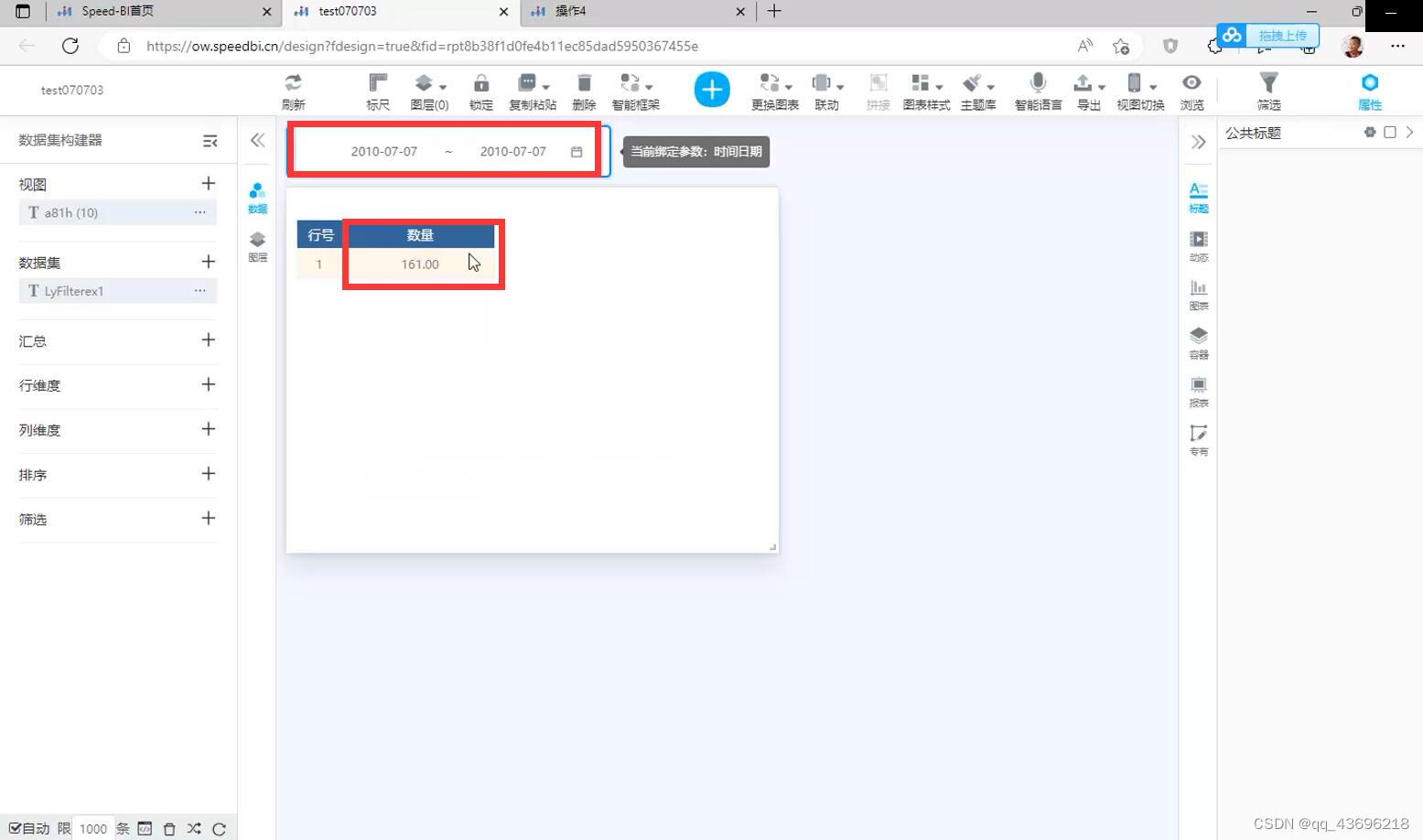
Task: Click the 161.00 table cell
Action: click(420, 264)
